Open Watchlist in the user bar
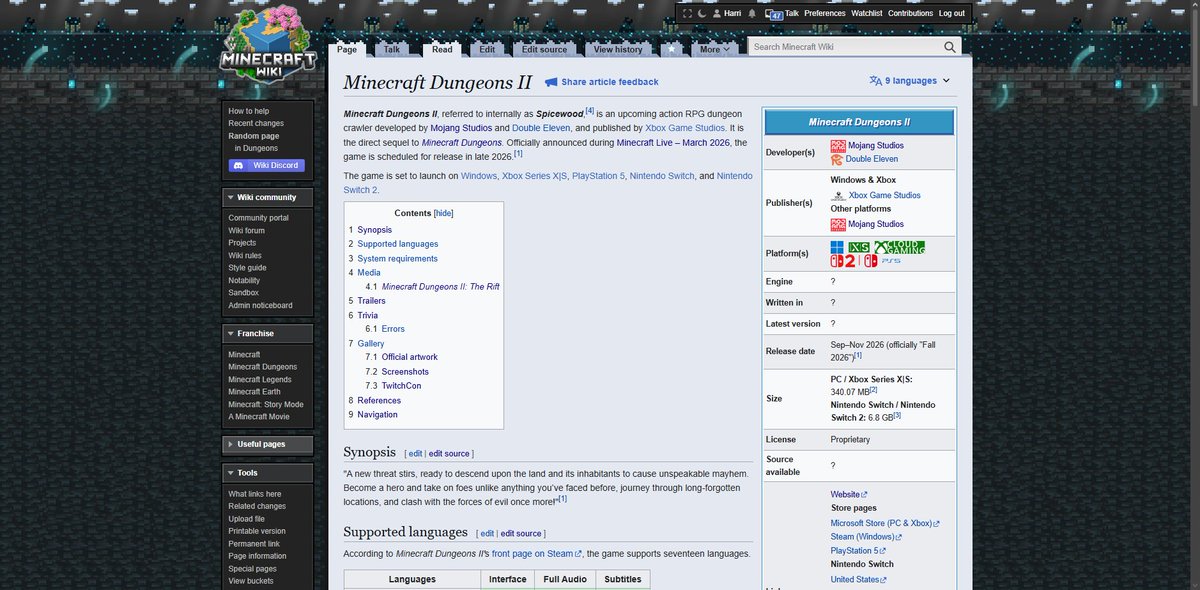The height and width of the screenshot is (590, 1200). (x=867, y=13)
